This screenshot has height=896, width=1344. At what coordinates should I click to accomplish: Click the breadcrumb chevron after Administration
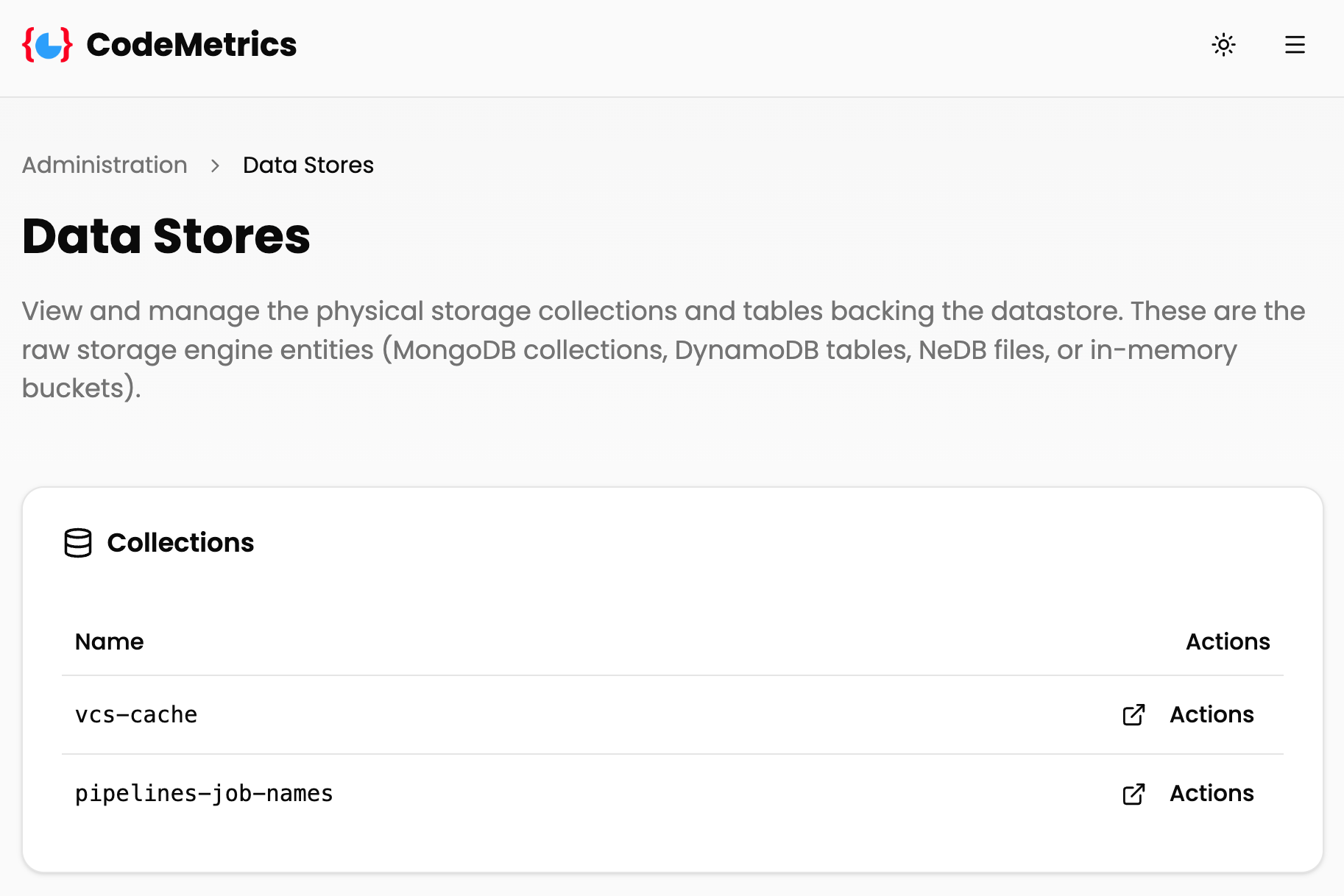(215, 166)
